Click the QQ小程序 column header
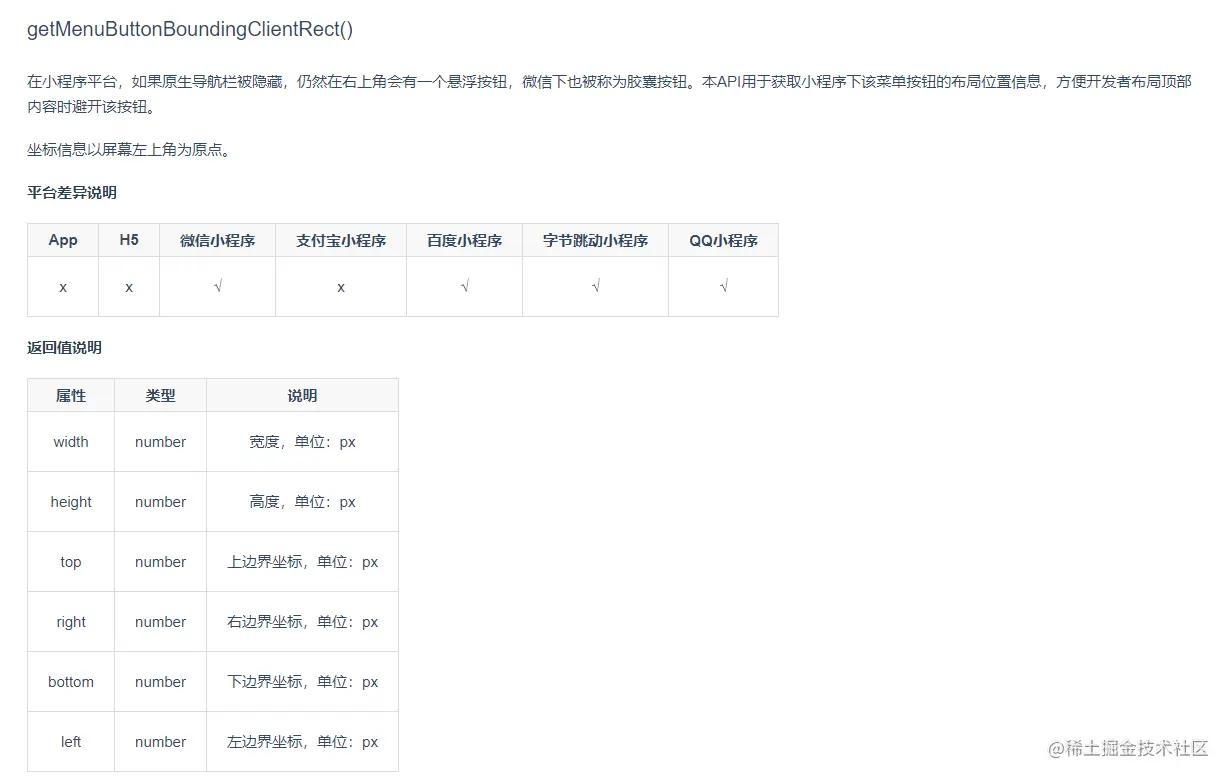This screenshot has height=781, width=1231. tap(723, 240)
